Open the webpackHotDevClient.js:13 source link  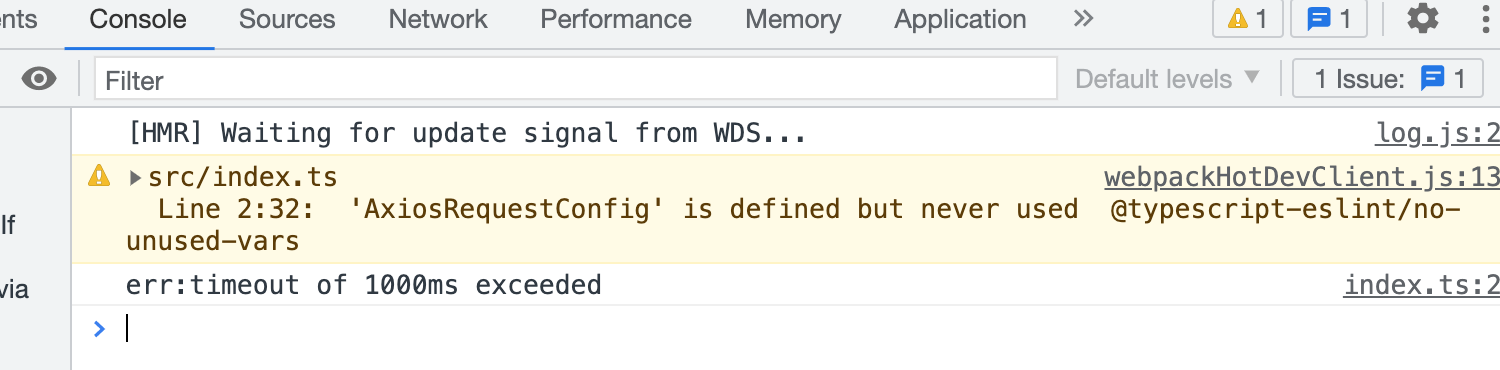[1302, 177]
